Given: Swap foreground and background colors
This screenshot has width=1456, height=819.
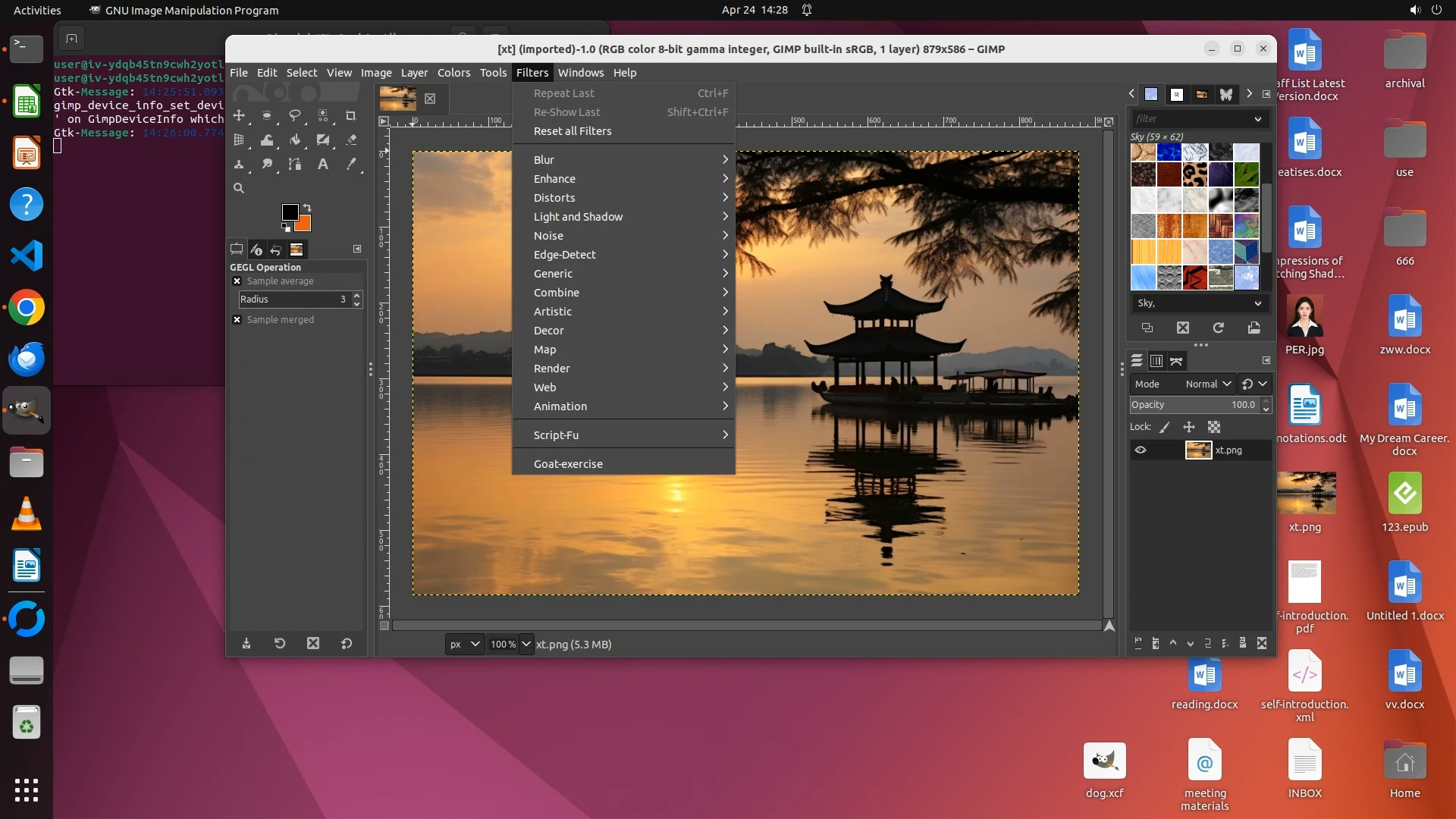Looking at the screenshot, I should 307,207.
